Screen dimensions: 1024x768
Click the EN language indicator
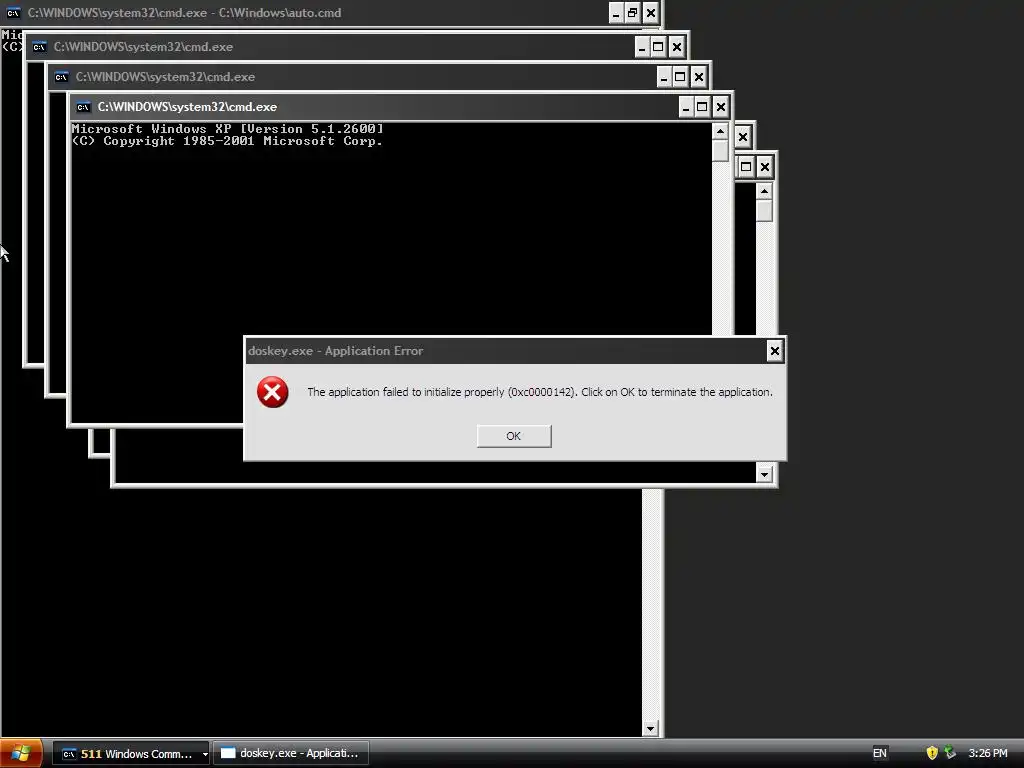tap(880, 754)
